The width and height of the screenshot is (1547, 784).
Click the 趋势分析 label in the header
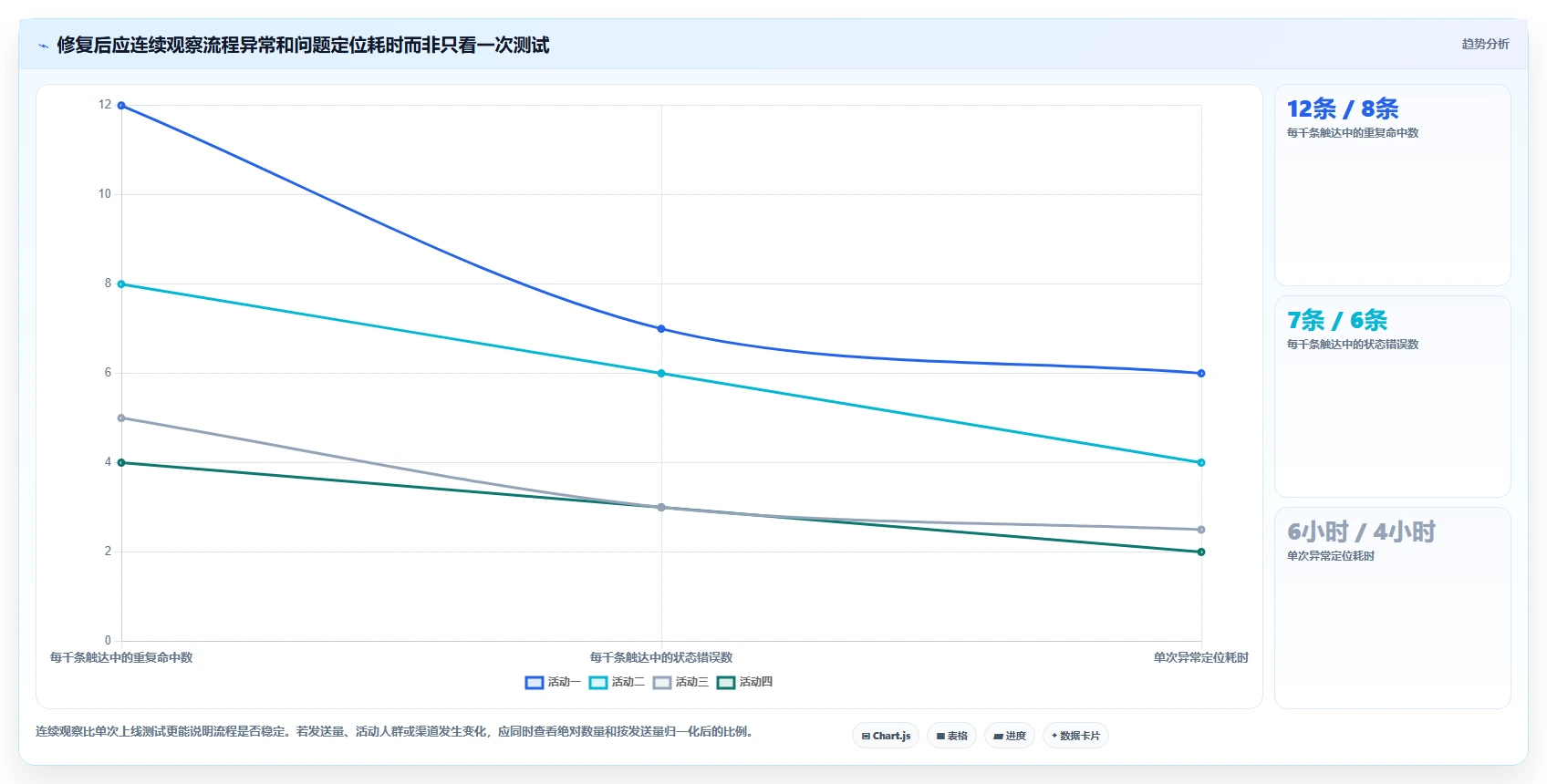tap(1485, 44)
